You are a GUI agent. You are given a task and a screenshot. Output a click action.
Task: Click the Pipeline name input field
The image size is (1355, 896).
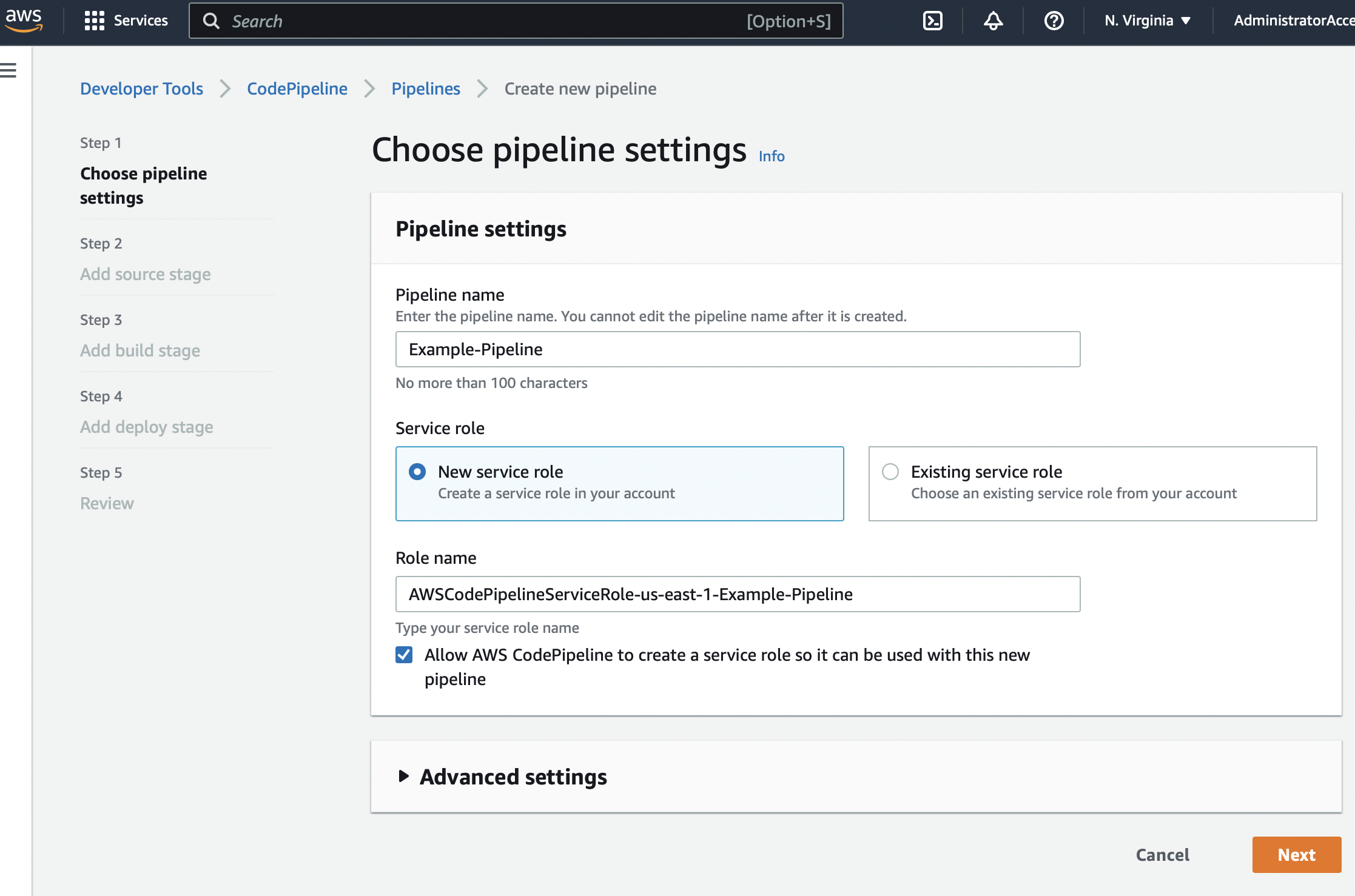click(x=737, y=349)
